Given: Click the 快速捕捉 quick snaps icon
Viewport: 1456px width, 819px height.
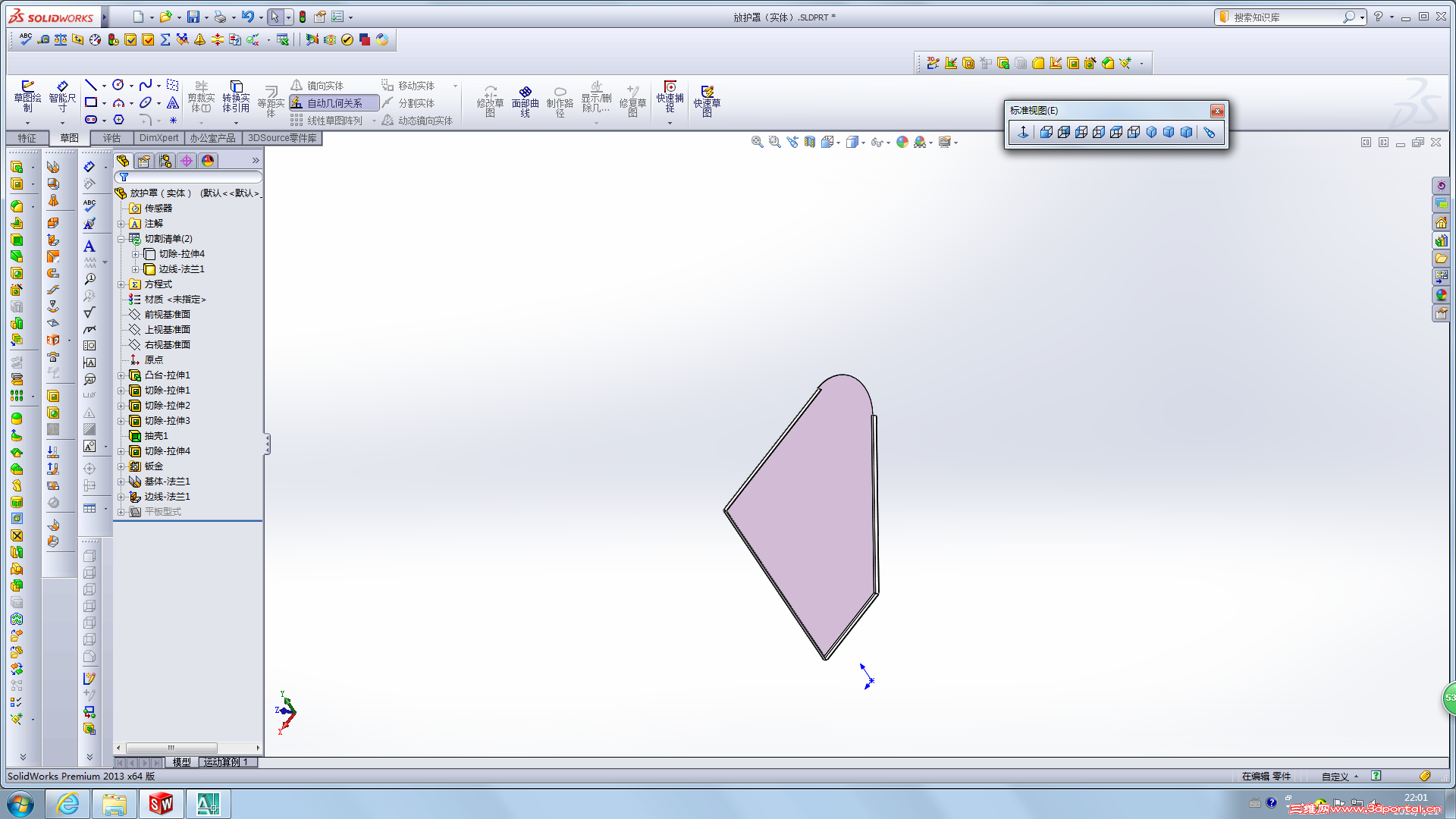Looking at the screenshot, I should click(670, 96).
